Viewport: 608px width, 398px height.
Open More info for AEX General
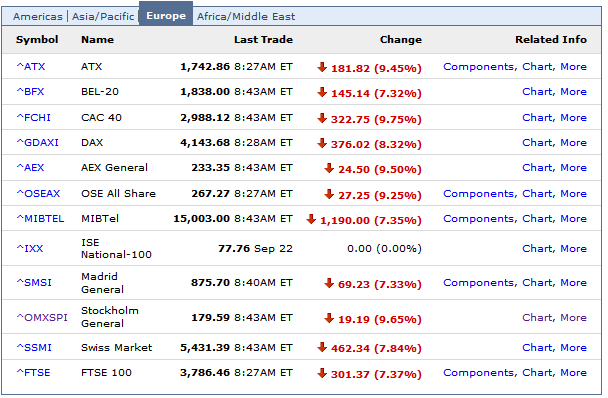pos(573,168)
